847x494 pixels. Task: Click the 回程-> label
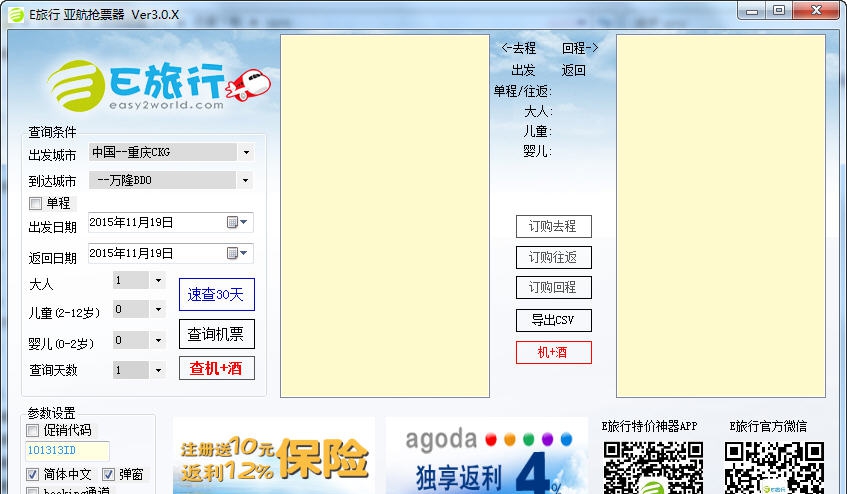[x=580, y=48]
